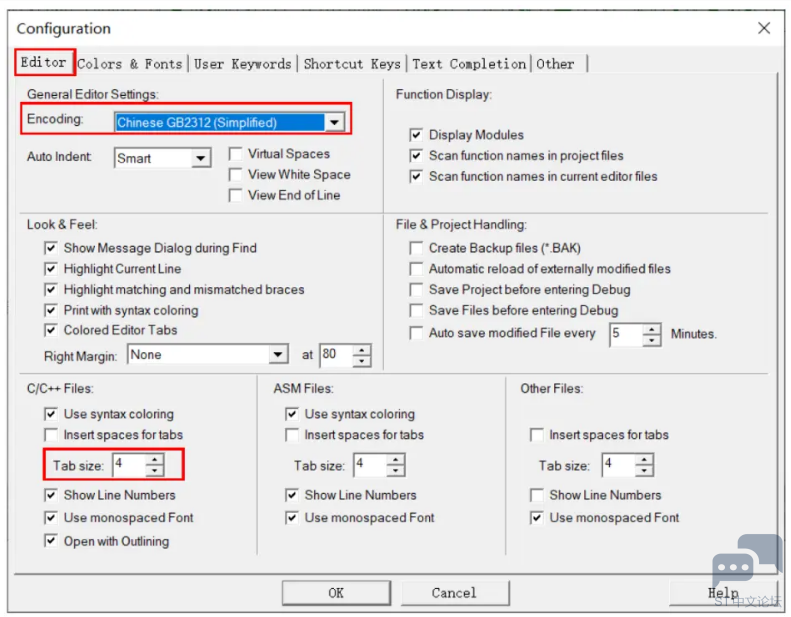The width and height of the screenshot is (791, 617).
Task: Enable Save Files before entering Debug
Action: (x=416, y=310)
